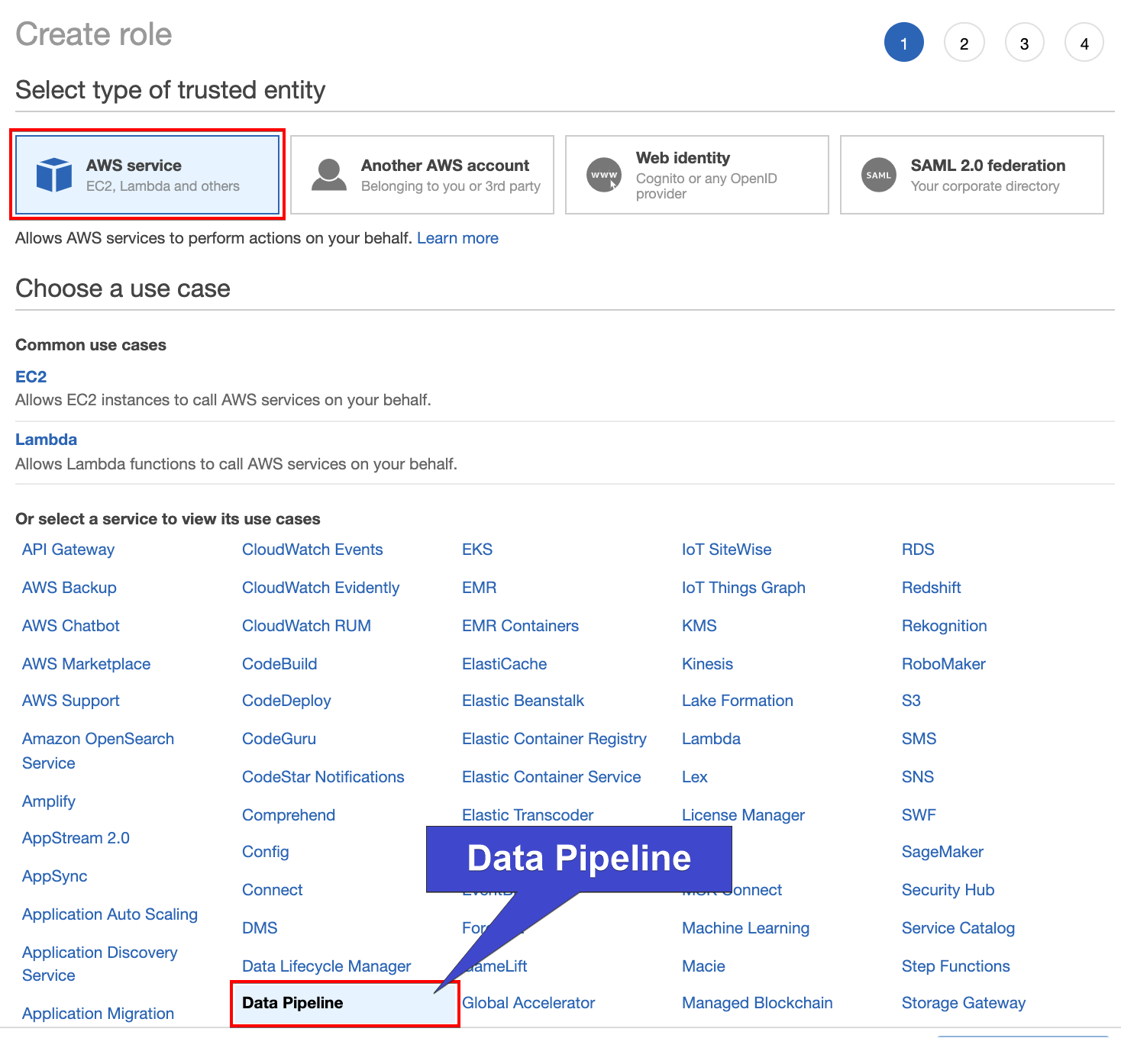
Task: Select the Comprehend service
Action: coord(289,815)
